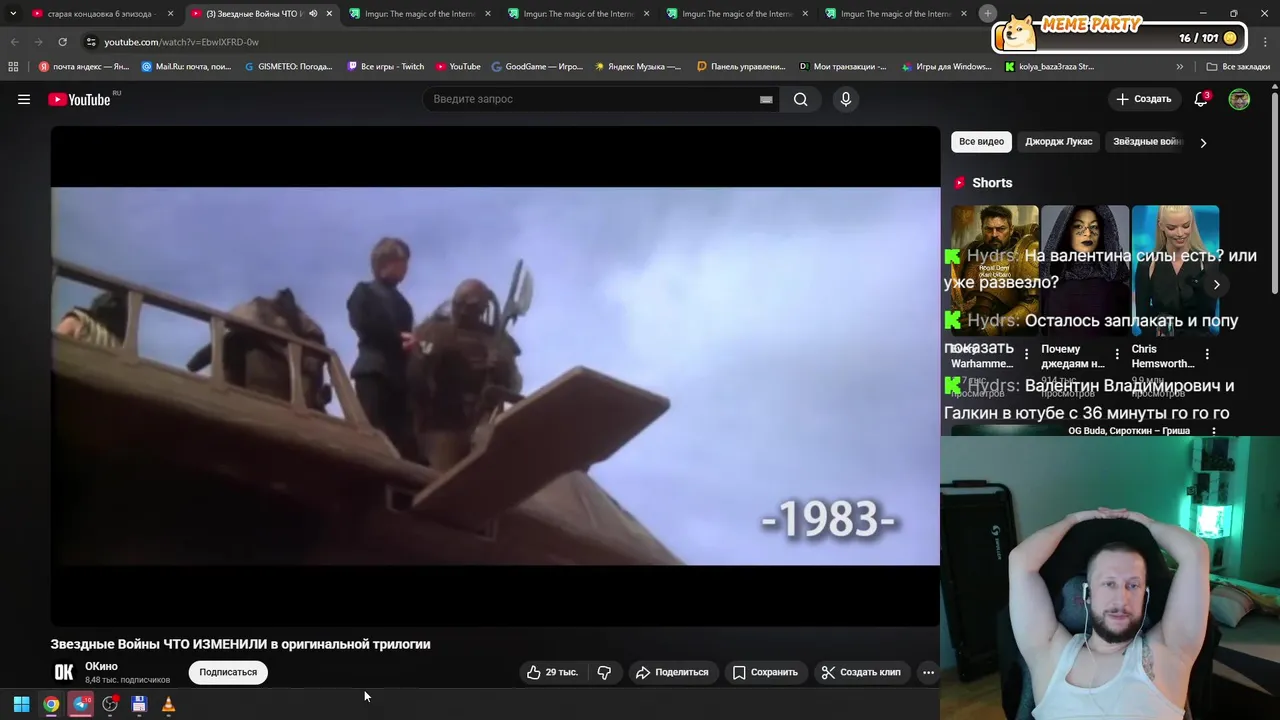Open YouTube notifications bell
This screenshot has width=1280, height=720.
click(1201, 99)
